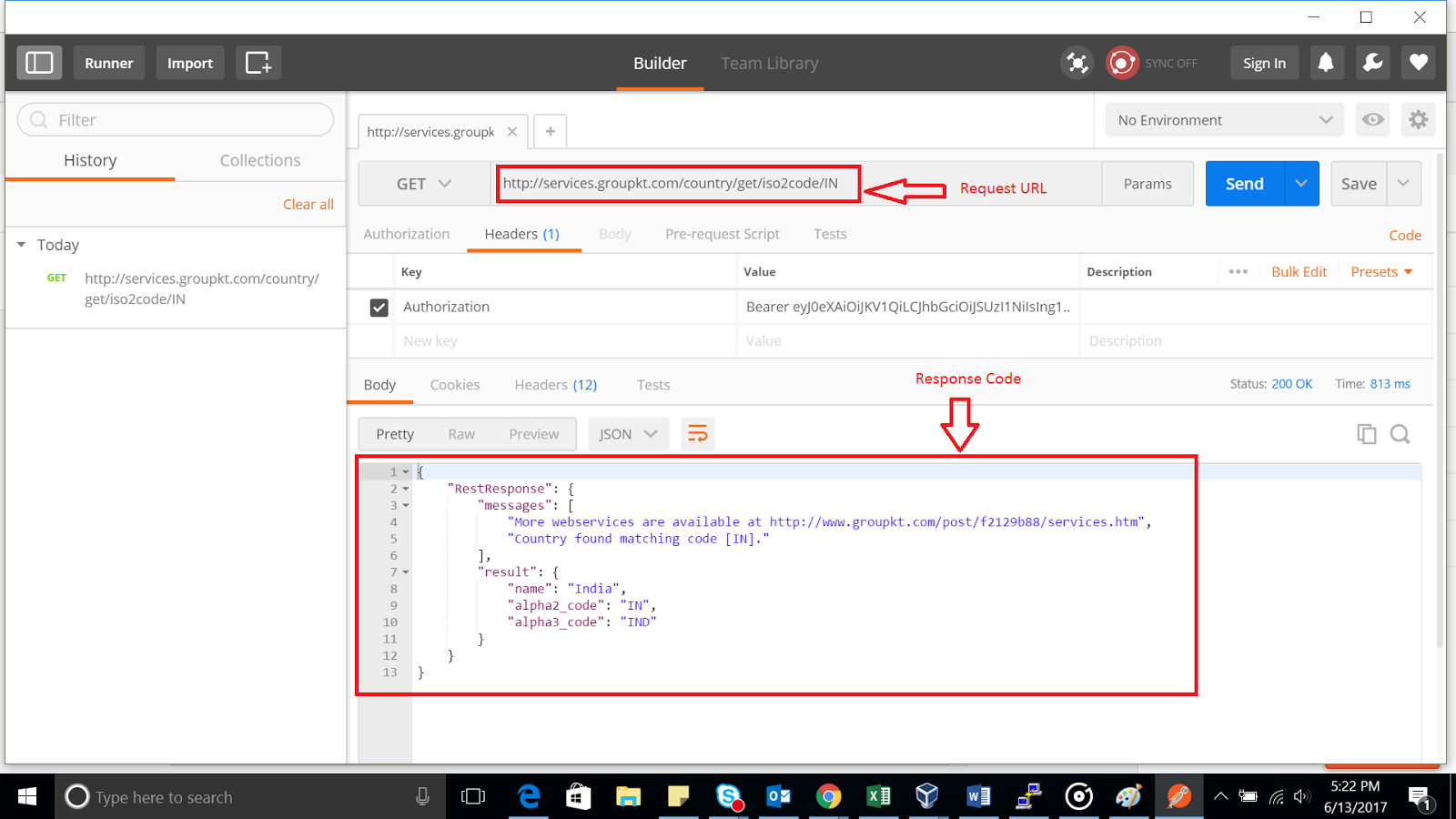
Task: Select the History tab
Action: (x=90, y=160)
